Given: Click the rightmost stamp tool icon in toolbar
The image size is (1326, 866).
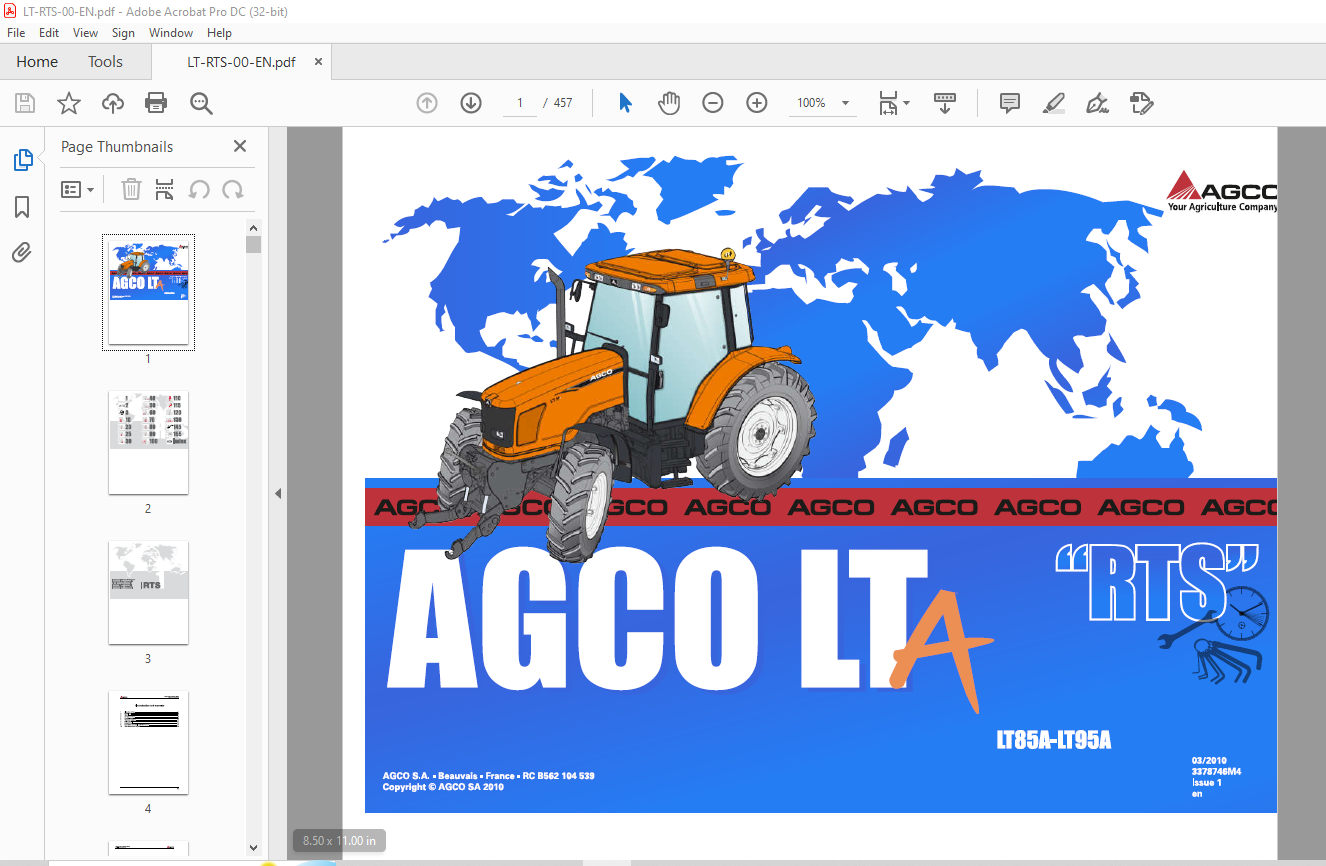Looking at the screenshot, I should 1141,103.
